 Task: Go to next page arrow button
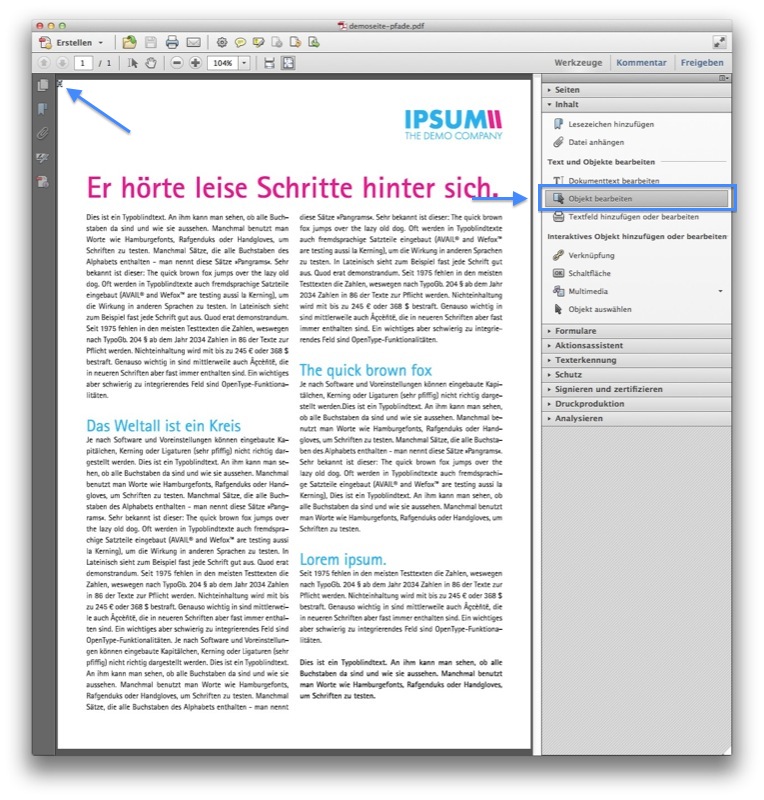pyautogui.click(x=62, y=63)
